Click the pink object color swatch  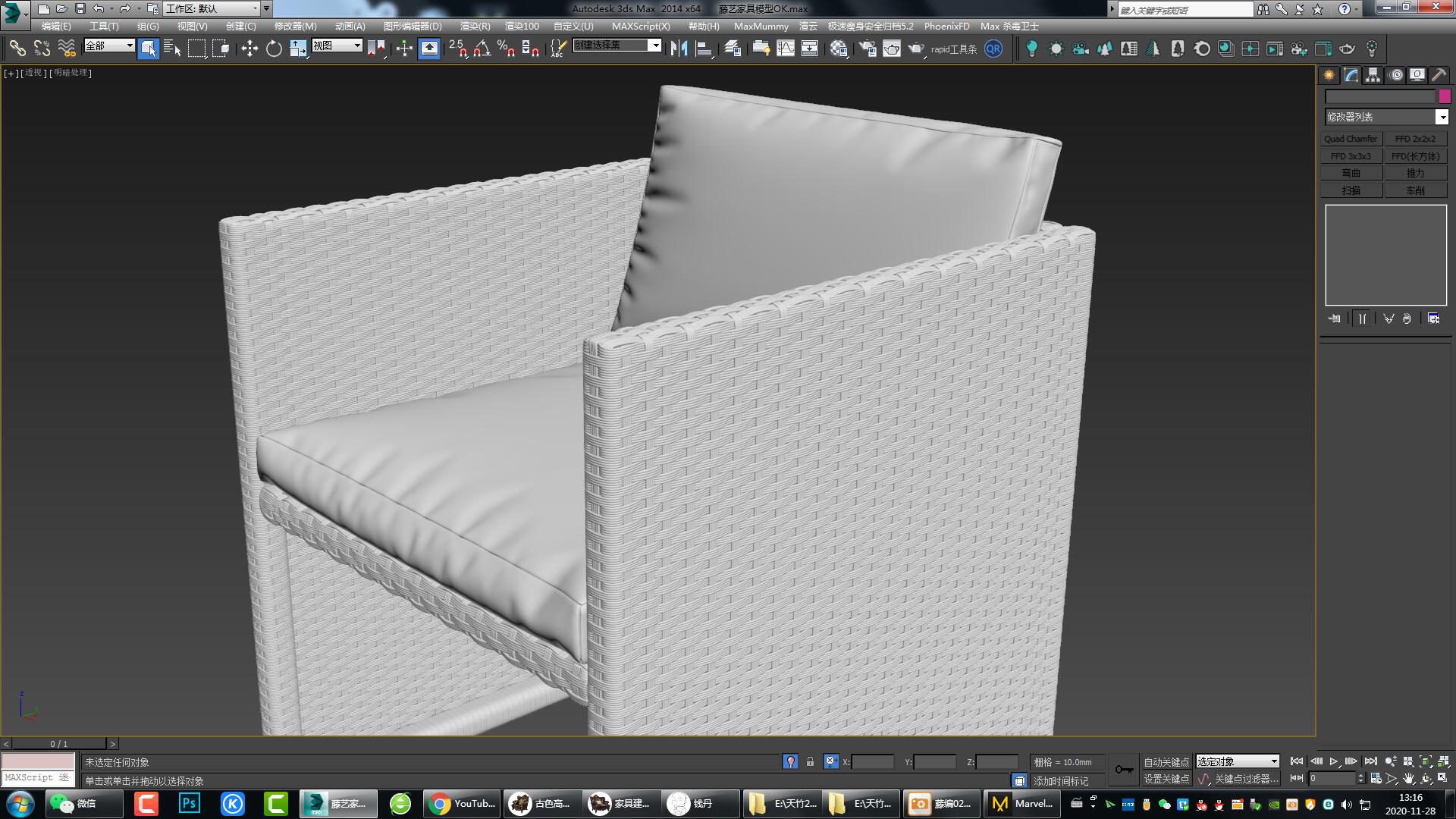tap(1445, 96)
